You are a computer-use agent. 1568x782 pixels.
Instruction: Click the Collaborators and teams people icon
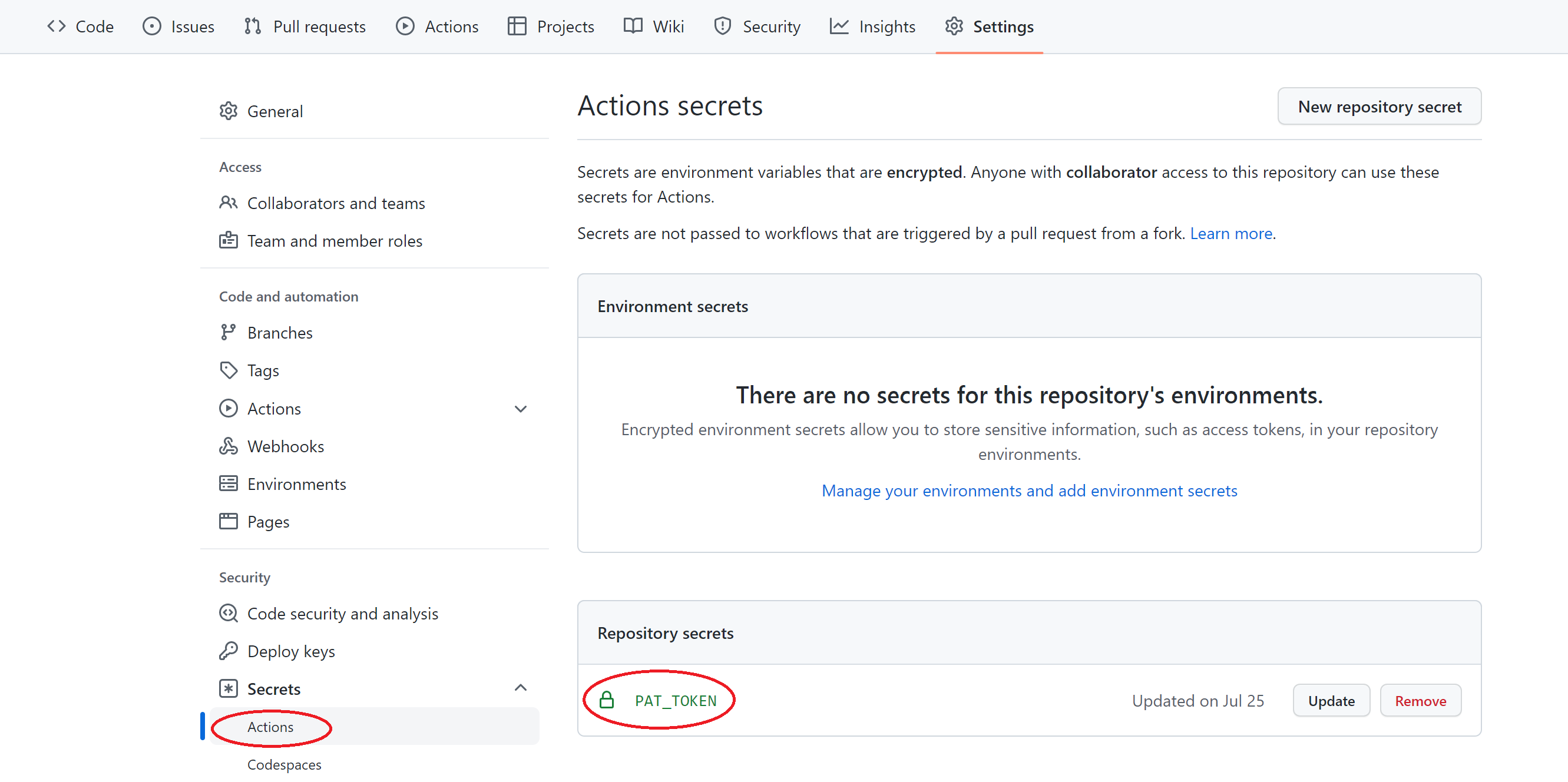pos(229,203)
